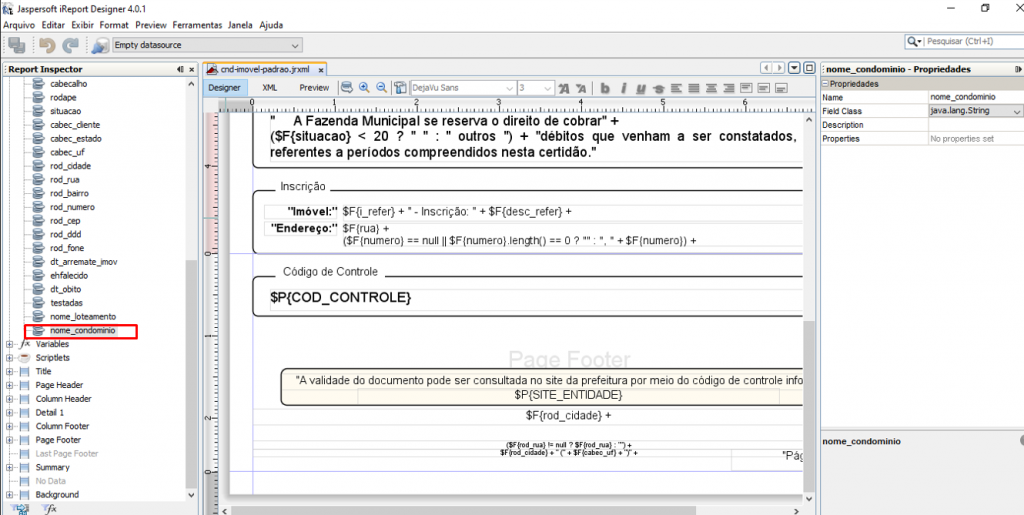
Task: Align text to top
Action: (x=746, y=88)
